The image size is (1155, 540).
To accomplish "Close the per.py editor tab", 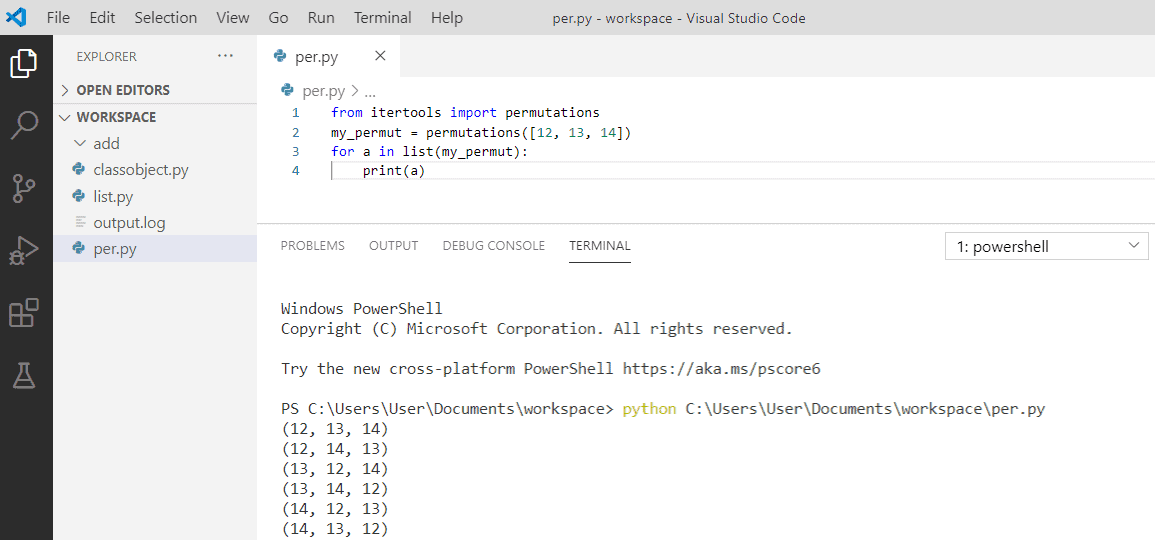I will pos(380,56).
